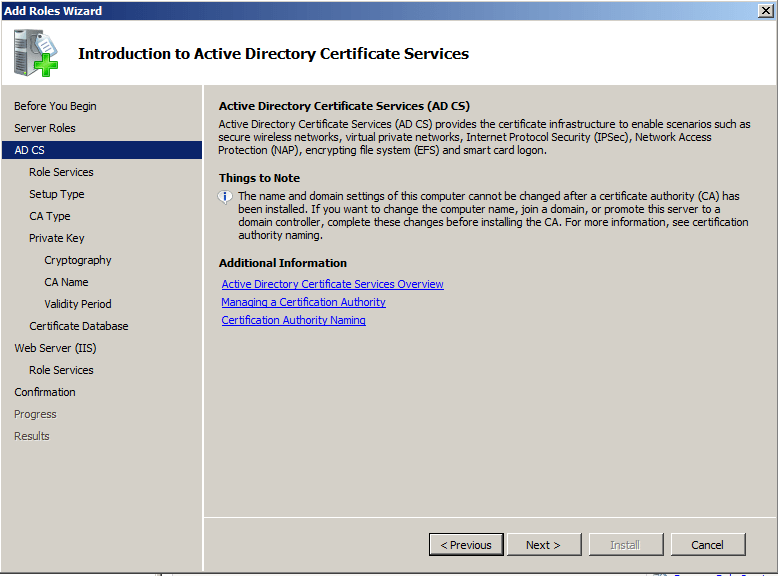Select the AD CS navigation item
778x576 pixels.
pos(30,150)
